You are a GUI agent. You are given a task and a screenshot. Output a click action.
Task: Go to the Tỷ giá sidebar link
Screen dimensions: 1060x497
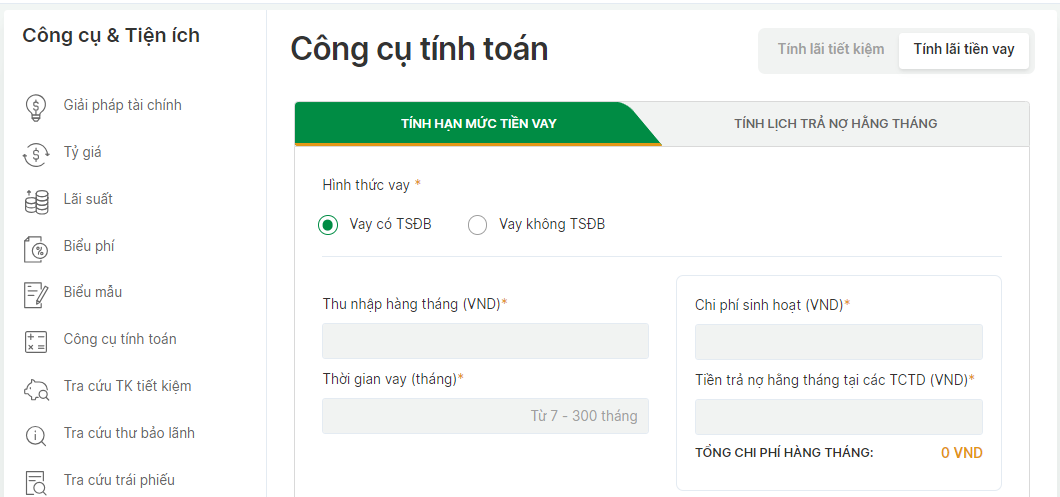(82, 152)
